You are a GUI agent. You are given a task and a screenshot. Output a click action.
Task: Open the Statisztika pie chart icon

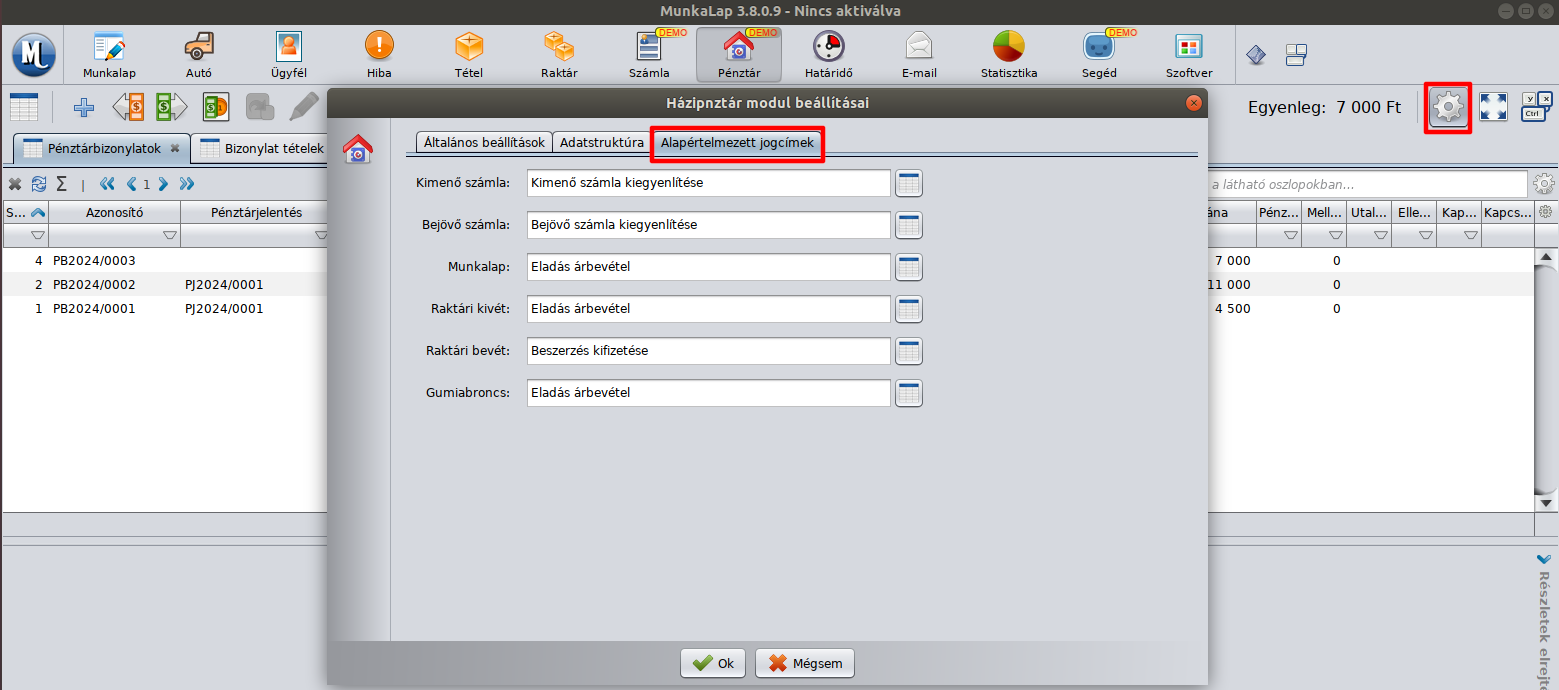pos(1008,54)
